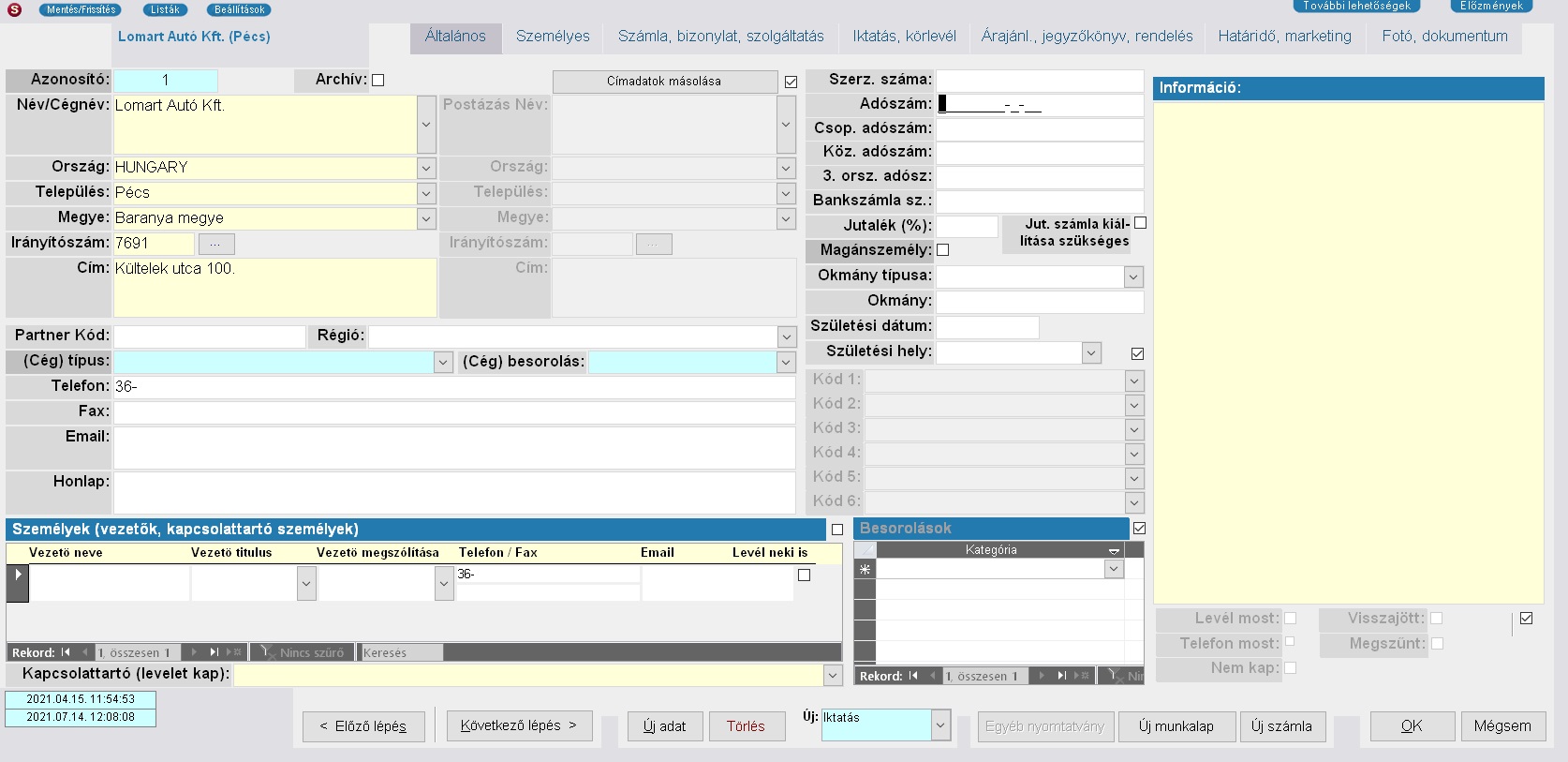This screenshot has width=1568, height=762.
Task: Go to first record in Besorolások navigator
Action: pos(913,676)
